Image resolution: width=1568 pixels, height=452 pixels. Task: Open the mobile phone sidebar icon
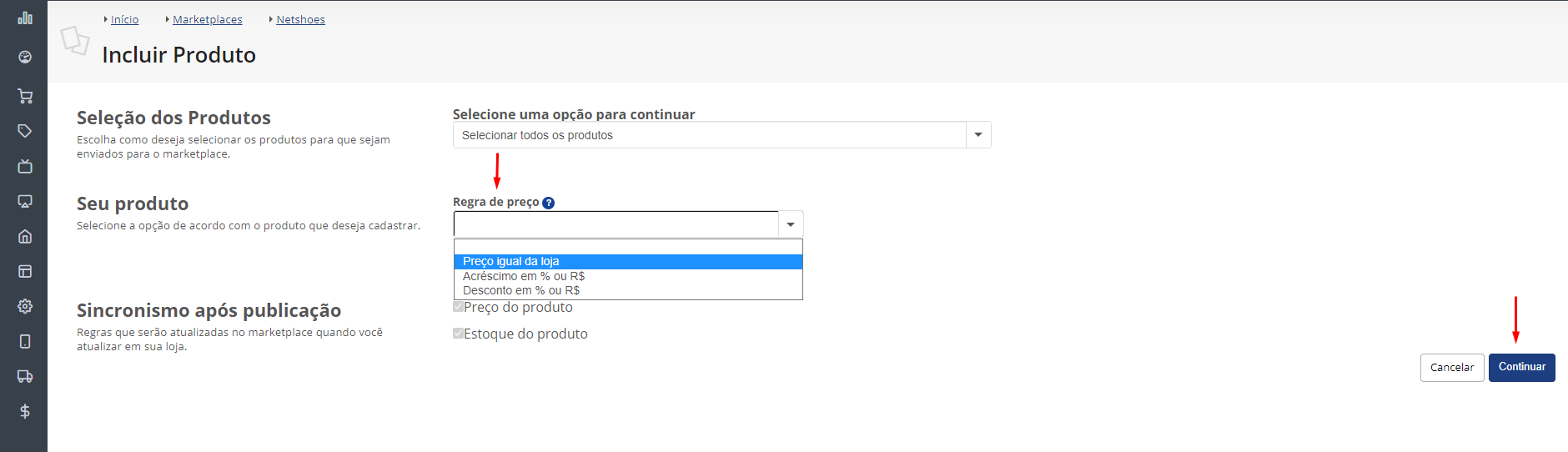pyautogui.click(x=25, y=341)
